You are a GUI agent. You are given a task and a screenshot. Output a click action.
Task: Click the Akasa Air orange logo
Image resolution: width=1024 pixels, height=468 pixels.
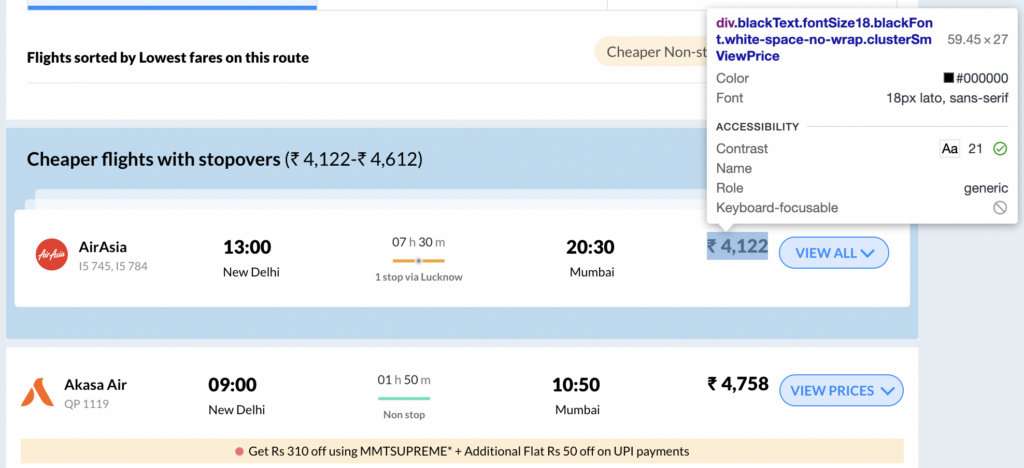click(x=37, y=392)
